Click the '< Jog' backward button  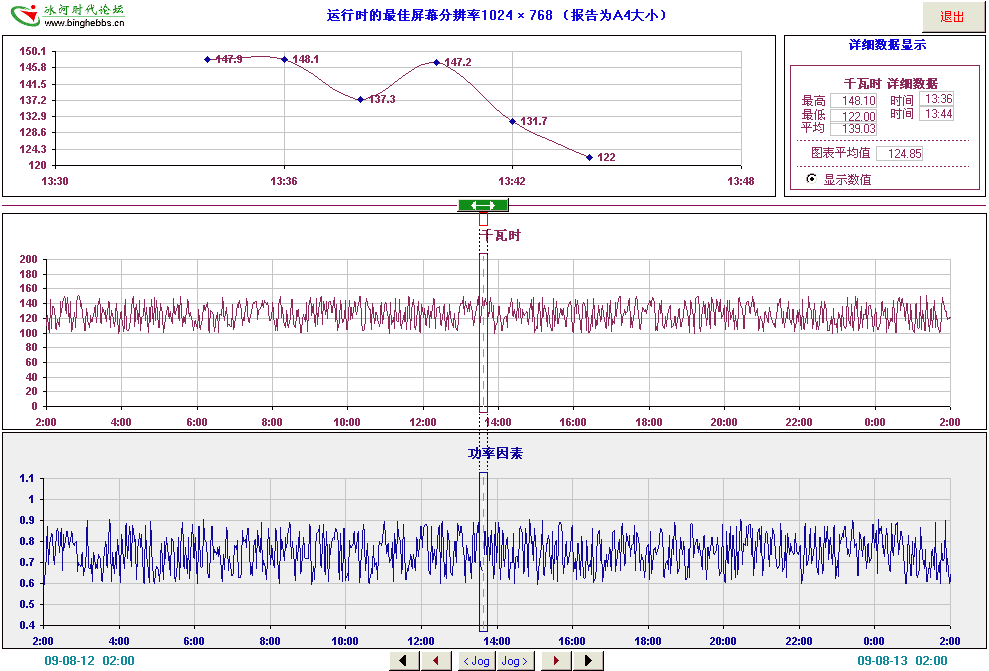click(476, 661)
